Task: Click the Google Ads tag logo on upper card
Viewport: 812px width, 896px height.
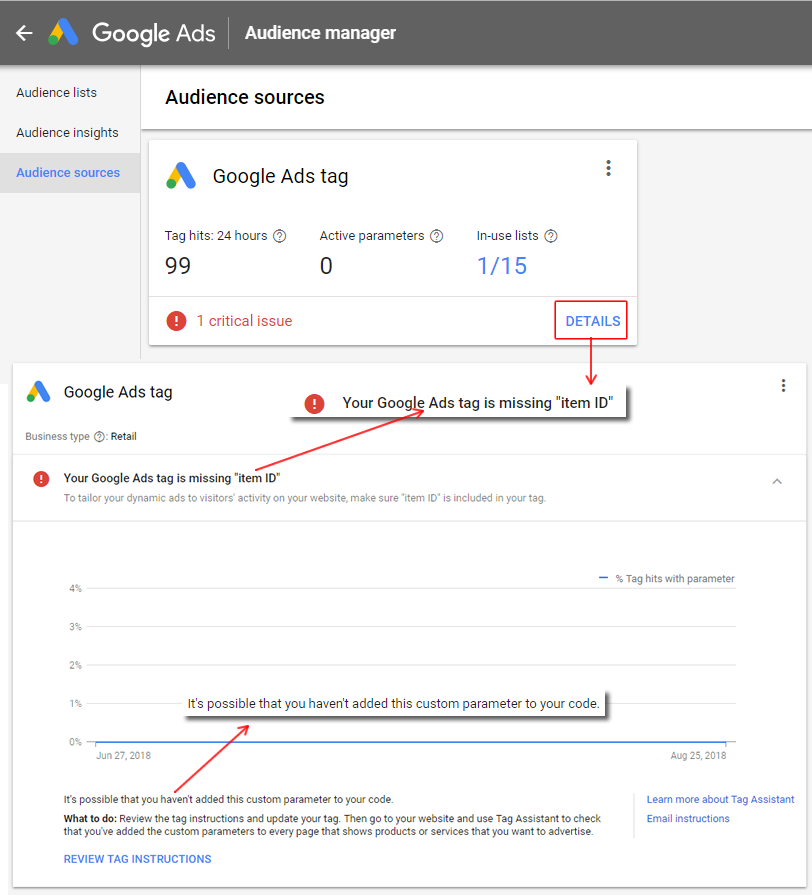Action: (x=181, y=175)
